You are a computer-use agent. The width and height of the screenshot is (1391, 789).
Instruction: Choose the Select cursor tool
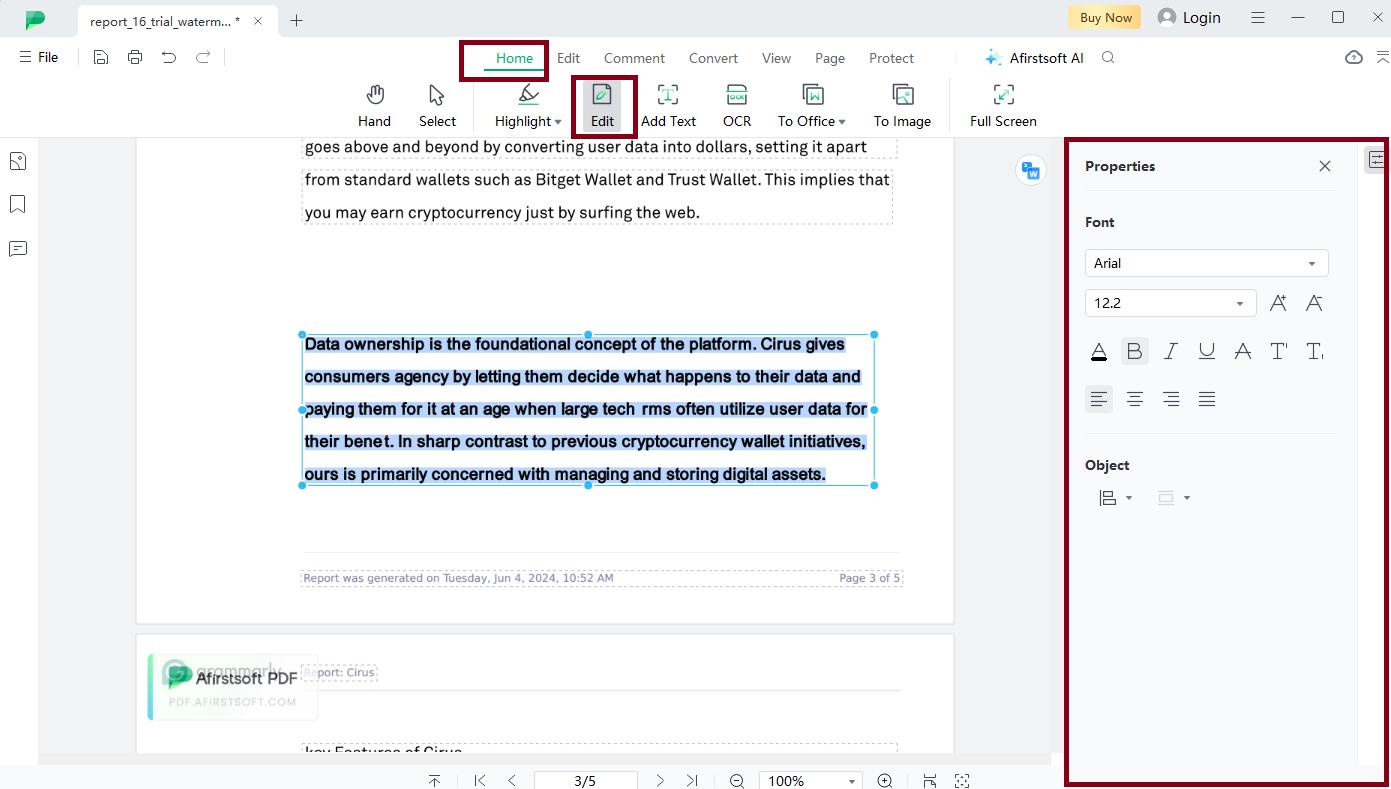pos(437,106)
